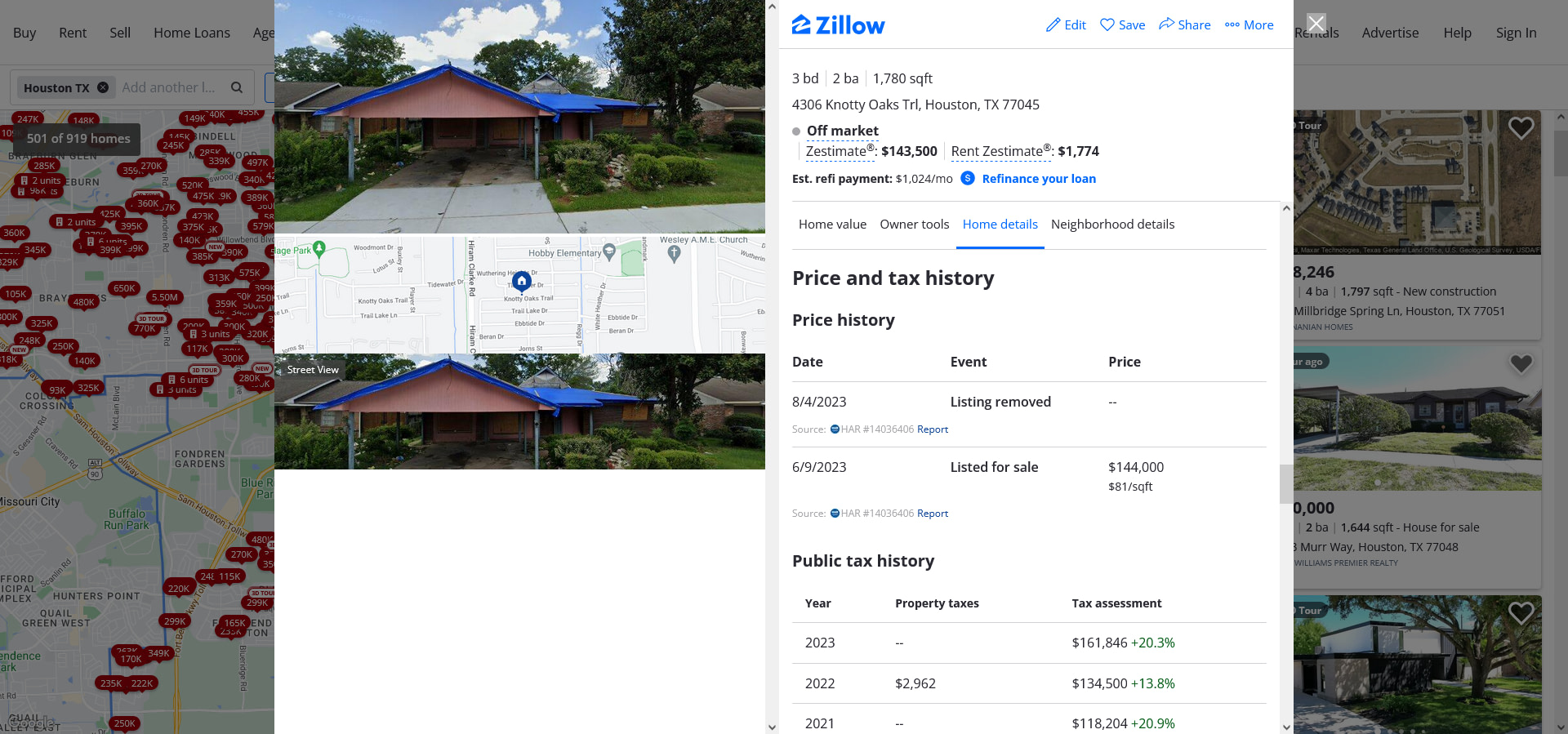This screenshot has width=1568, height=734.
Task: Click the Refinance dollar icon
Action: coord(968,178)
